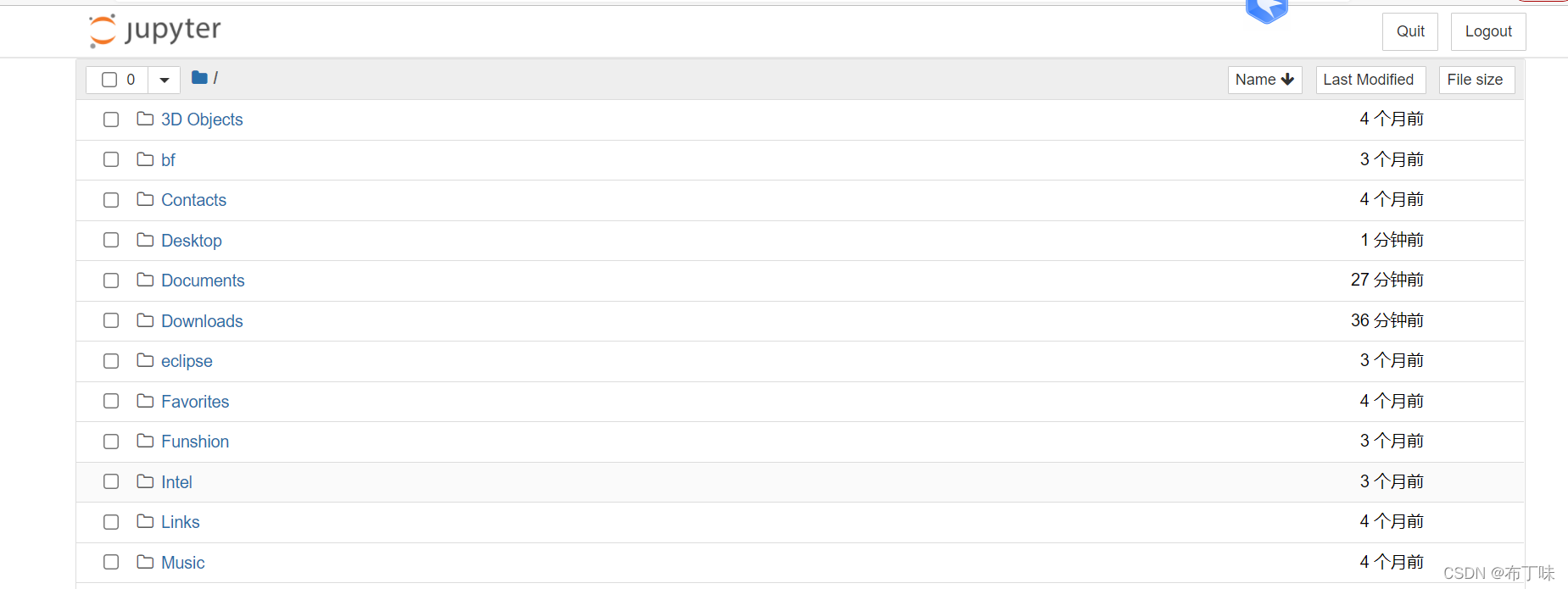Click the folder icon beside eclipse
1568x589 pixels.
point(145,360)
